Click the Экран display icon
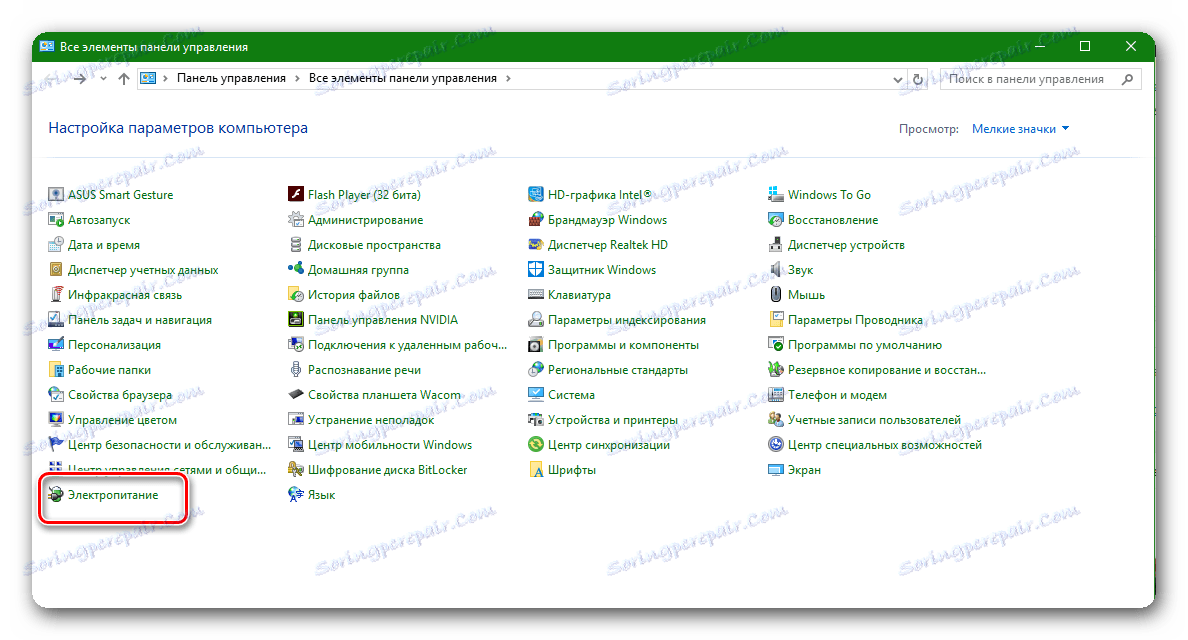1188x640 pixels. tap(776, 470)
